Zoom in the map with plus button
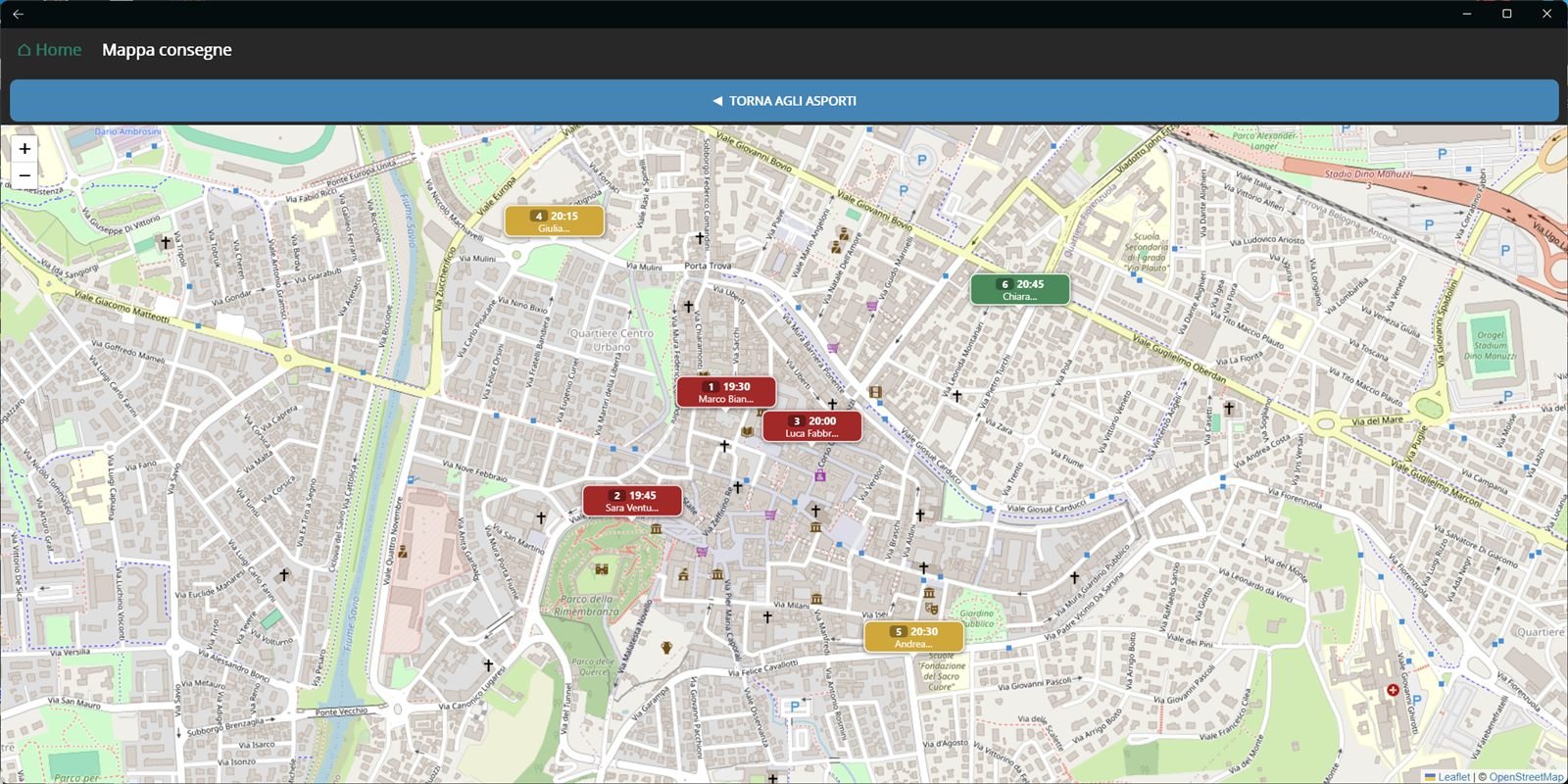This screenshot has height=784, width=1568. [24, 149]
